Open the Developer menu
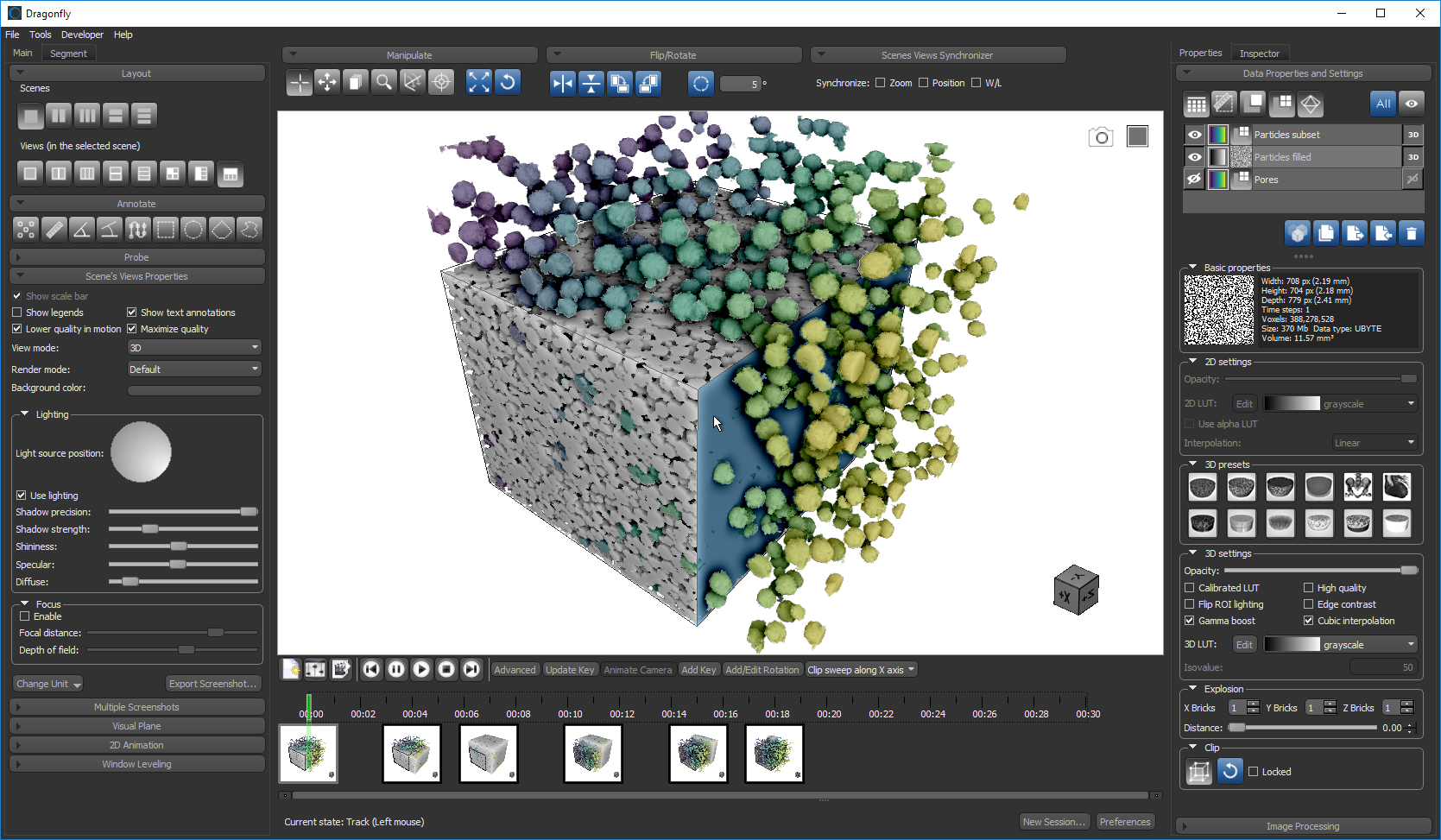The height and width of the screenshot is (840, 1441). pos(82,35)
